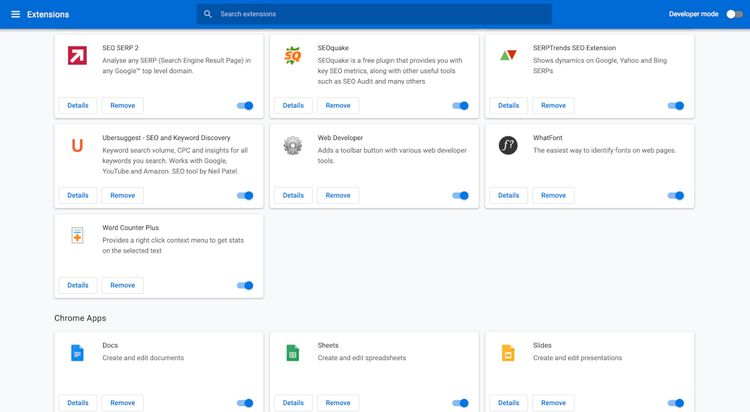The width and height of the screenshot is (750, 412).
Task: Disable the SEOquake extension toggle
Action: [460, 106]
